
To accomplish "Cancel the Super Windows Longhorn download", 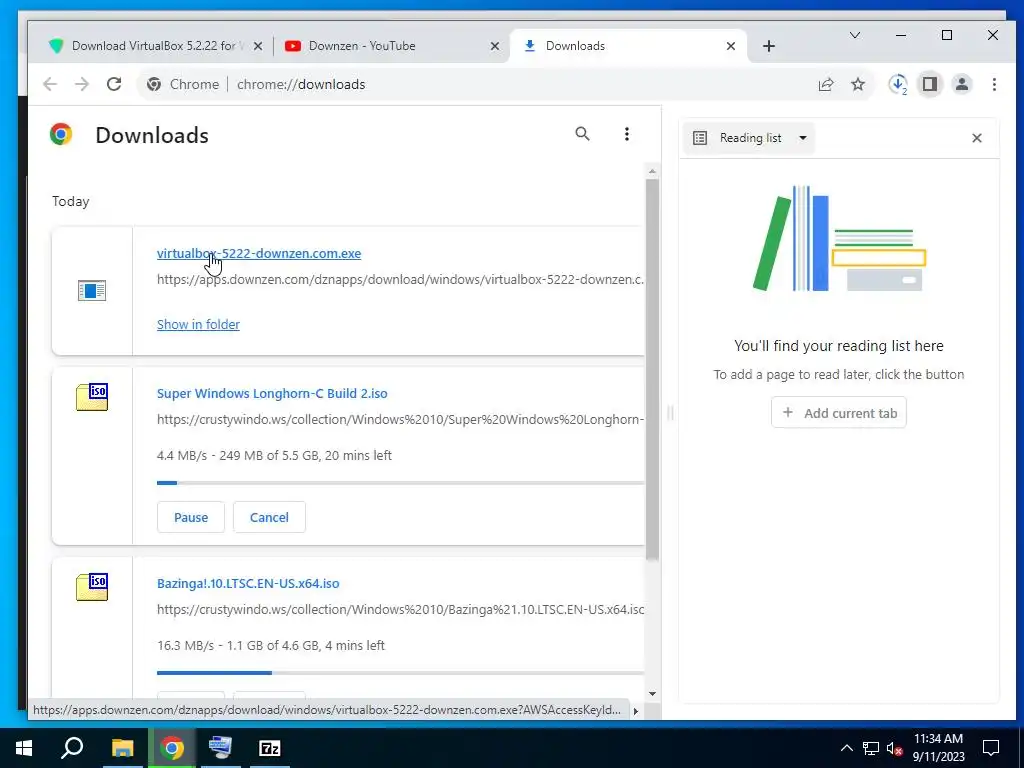I will click(x=269, y=517).
